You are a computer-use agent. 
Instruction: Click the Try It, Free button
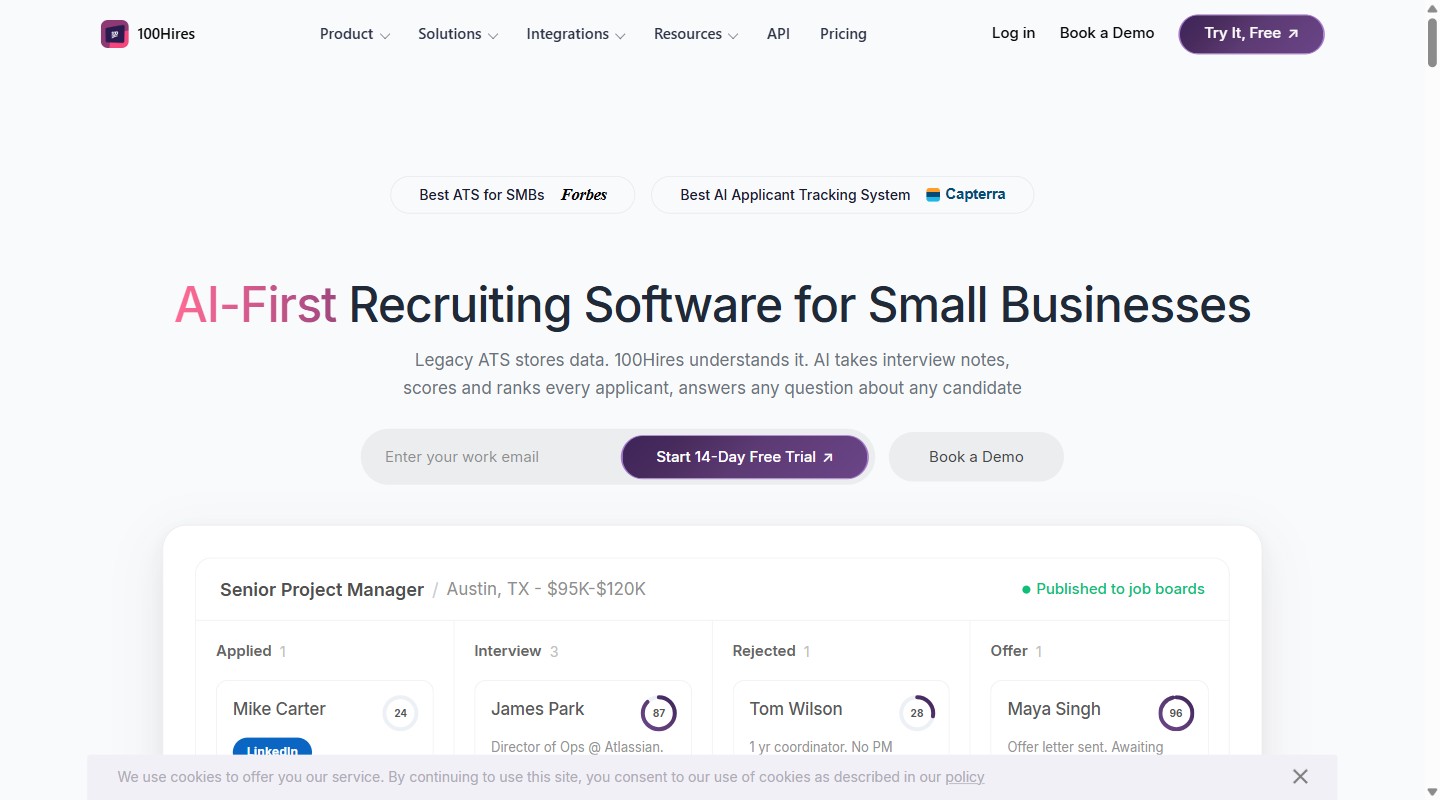tap(1251, 34)
